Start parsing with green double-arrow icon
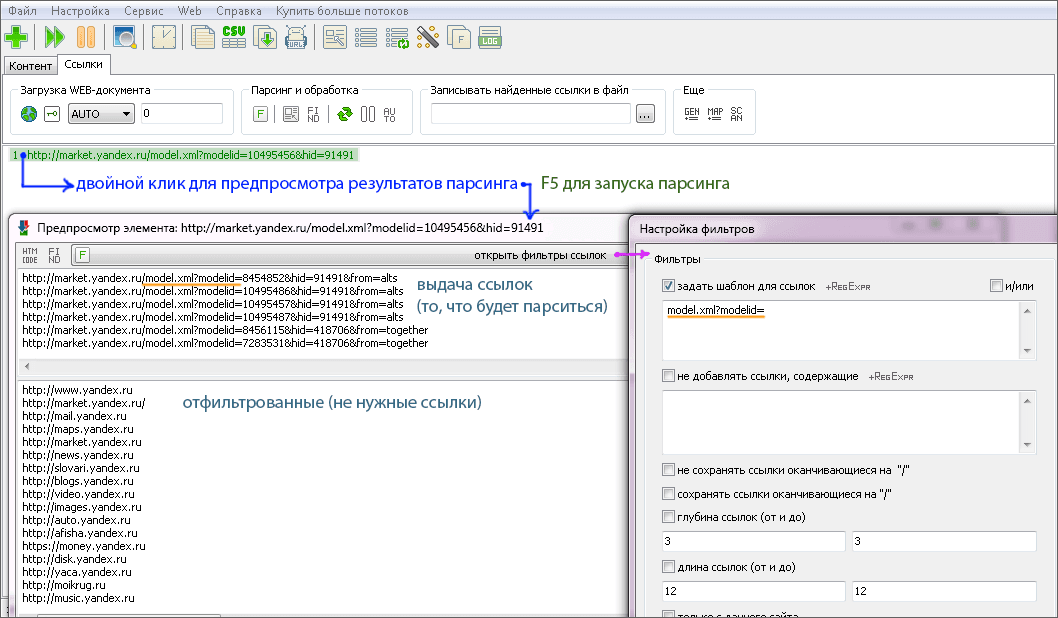Viewport: 1058px width, 618px height. 54,37
